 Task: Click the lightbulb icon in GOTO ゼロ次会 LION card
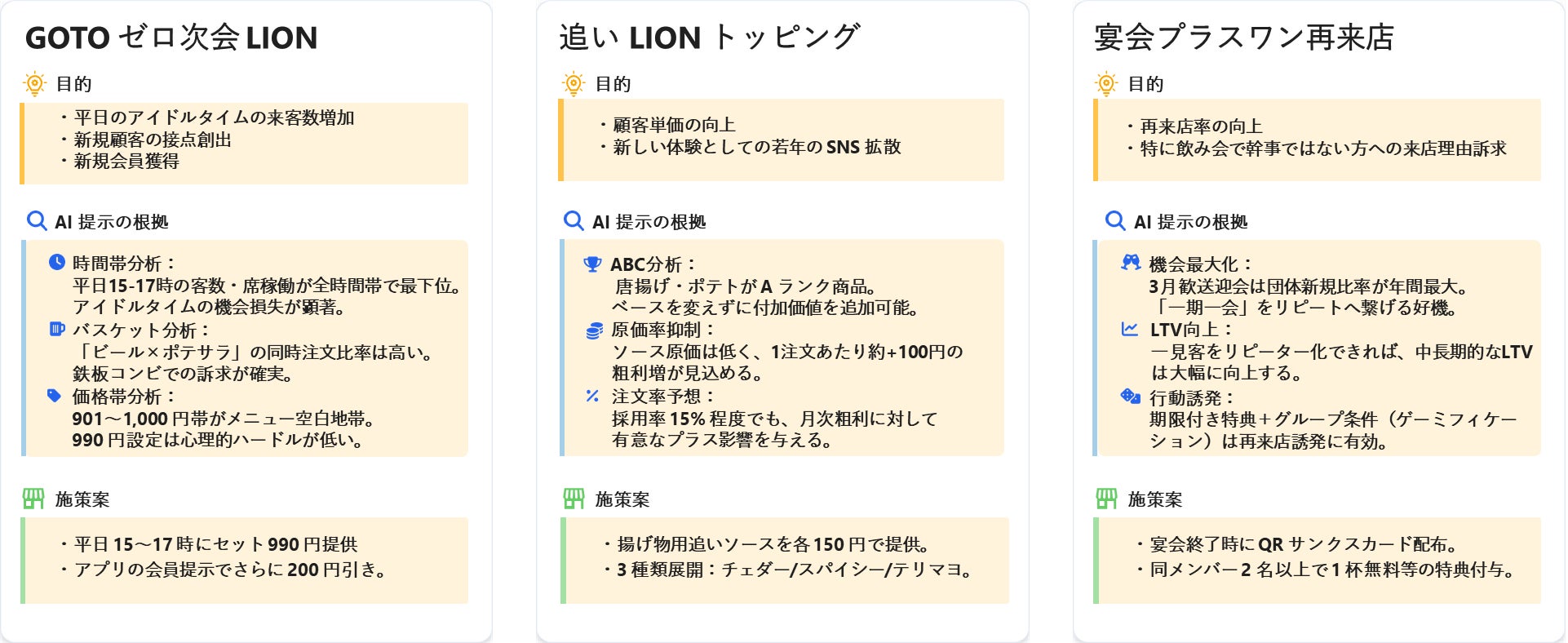(35, 83)
